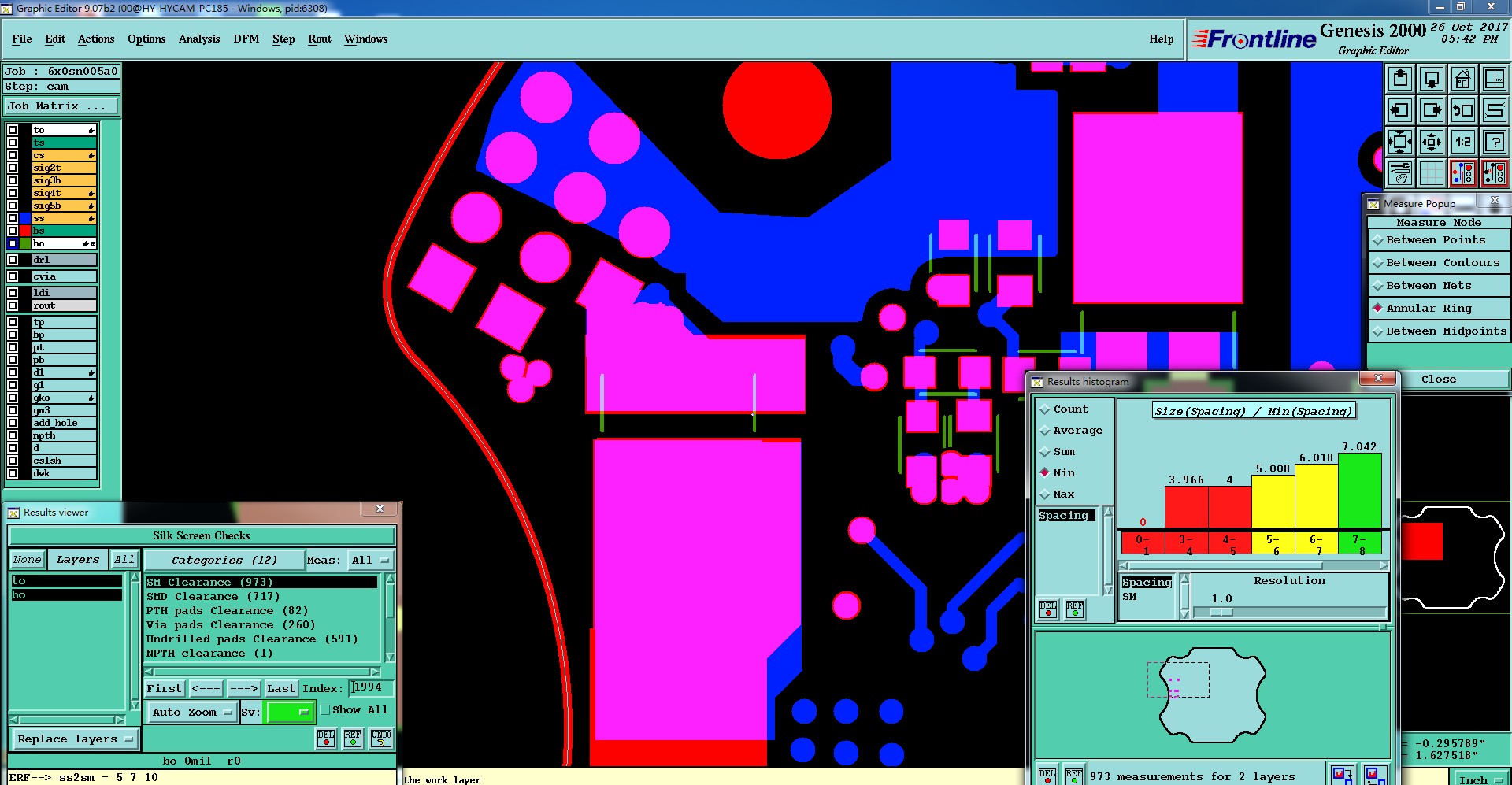Viewport: 1512px width, 785px height.
Task: Enable the Show All checkbox
Action: click(x=324, y=710)
